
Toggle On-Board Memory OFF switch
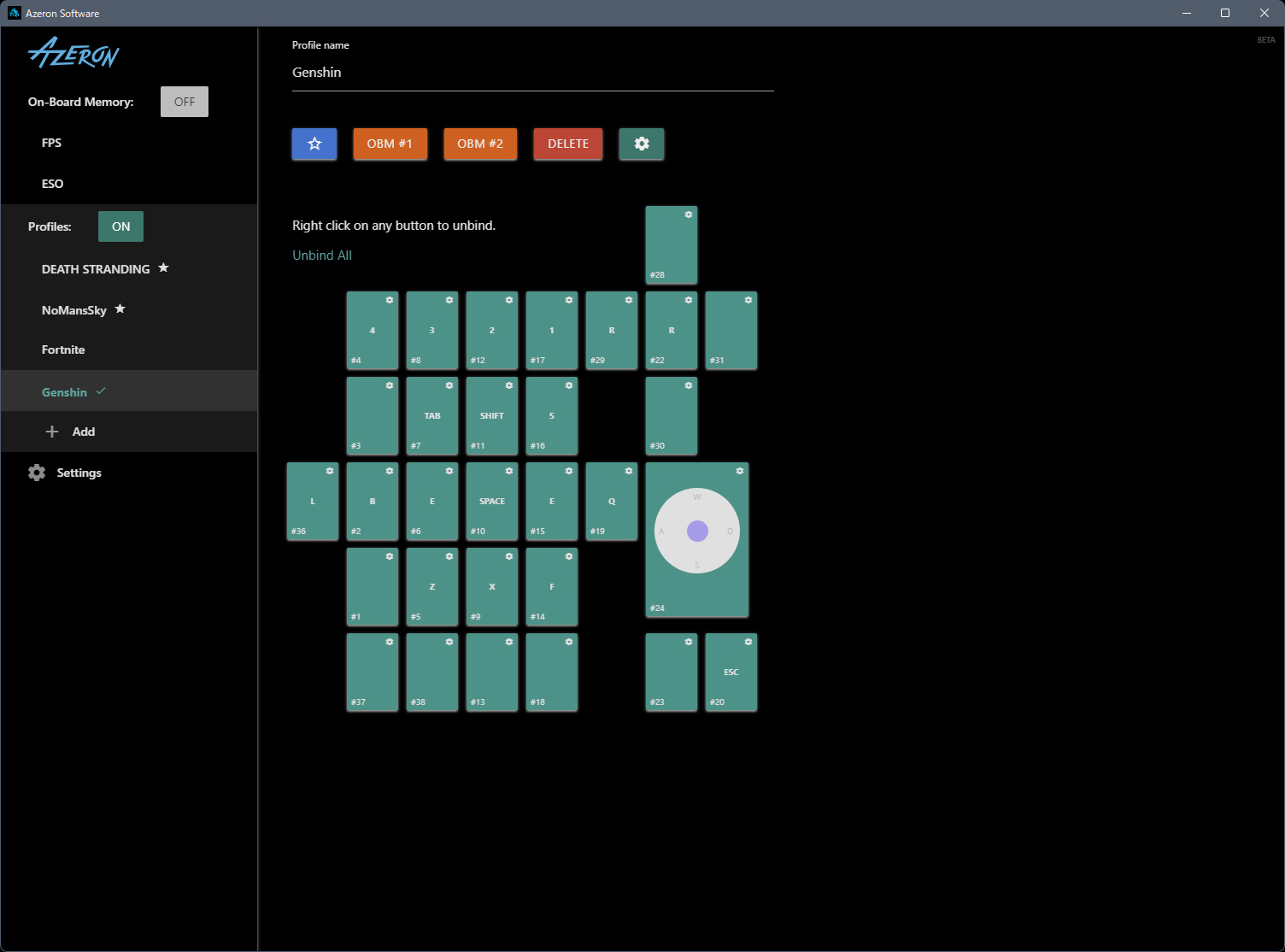tap(185, 102)
